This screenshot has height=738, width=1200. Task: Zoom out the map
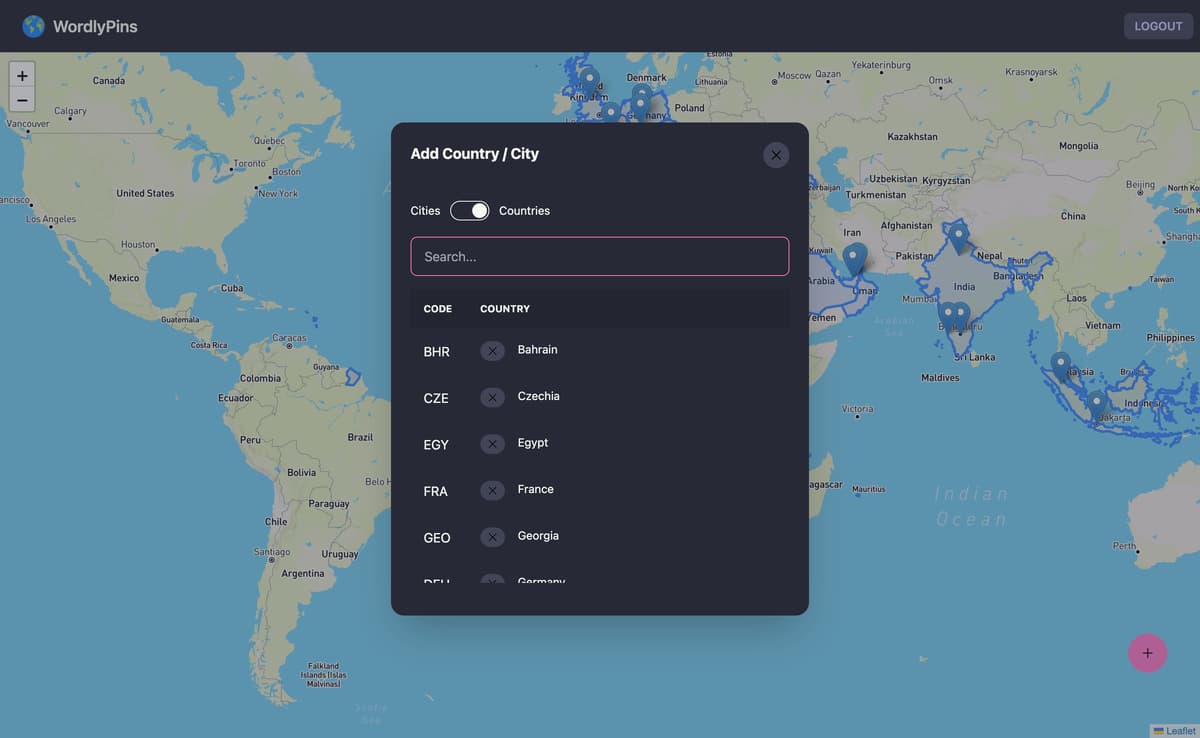point(22,99)
